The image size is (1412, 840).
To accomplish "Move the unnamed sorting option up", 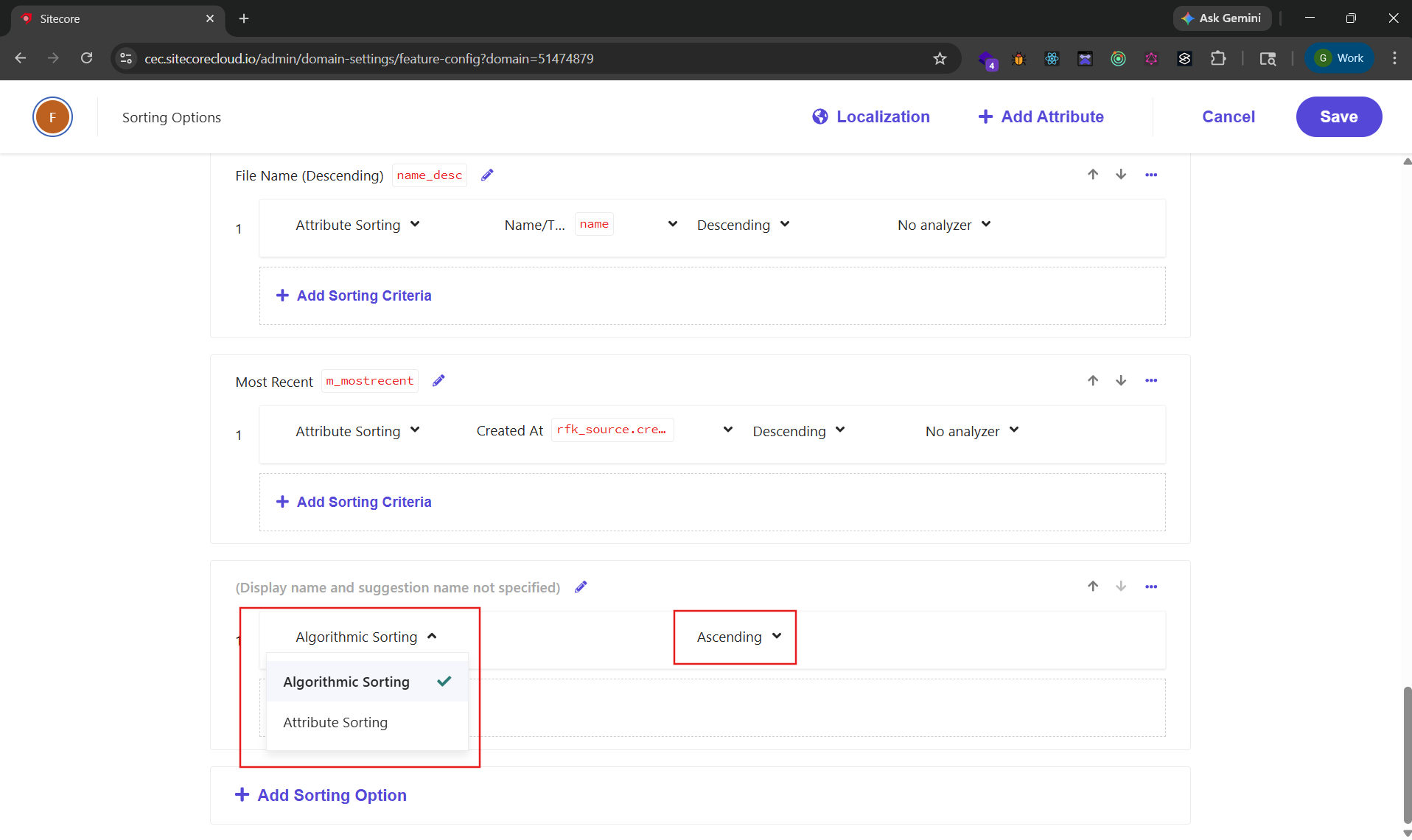I will (1093, 587).
